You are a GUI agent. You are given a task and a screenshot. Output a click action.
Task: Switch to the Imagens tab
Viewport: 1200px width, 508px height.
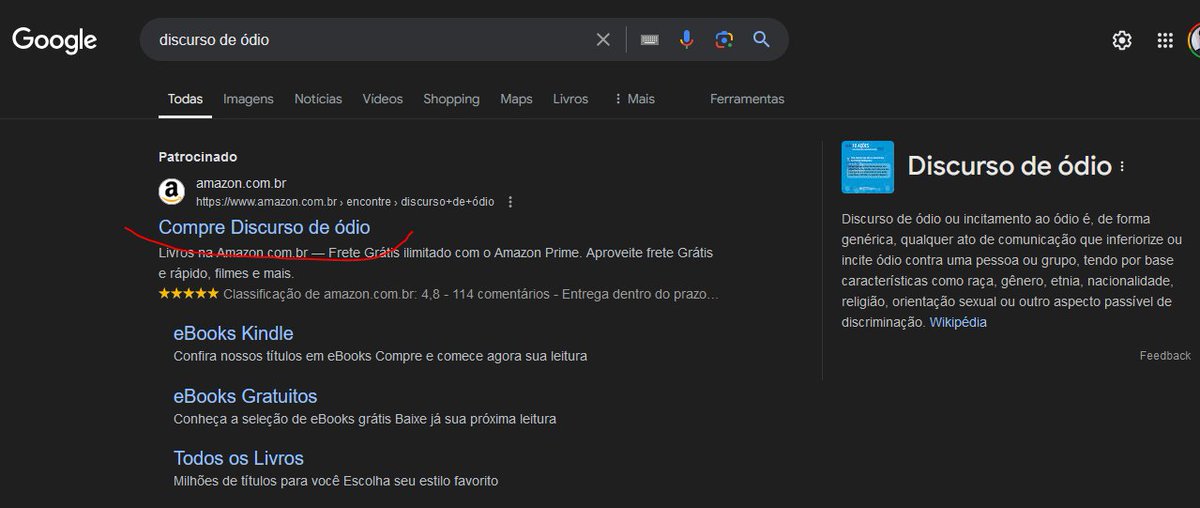[x=248, y=99]
